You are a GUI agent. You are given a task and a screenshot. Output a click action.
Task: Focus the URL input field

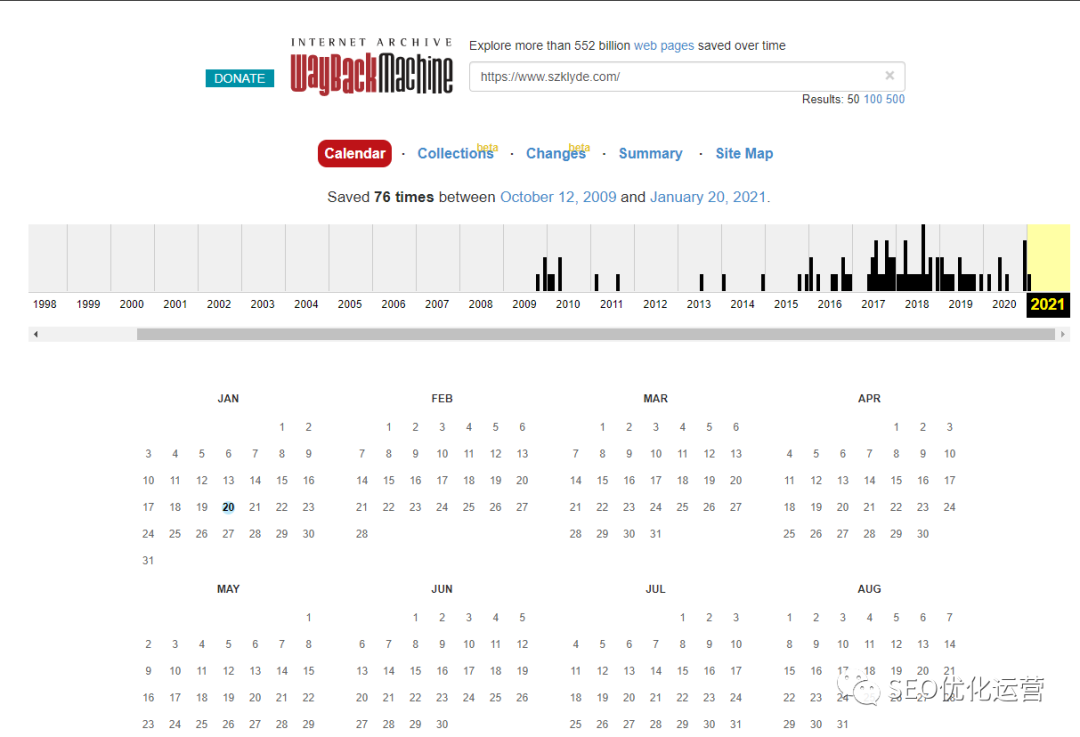pyautogui.click(x=687, y=76)
